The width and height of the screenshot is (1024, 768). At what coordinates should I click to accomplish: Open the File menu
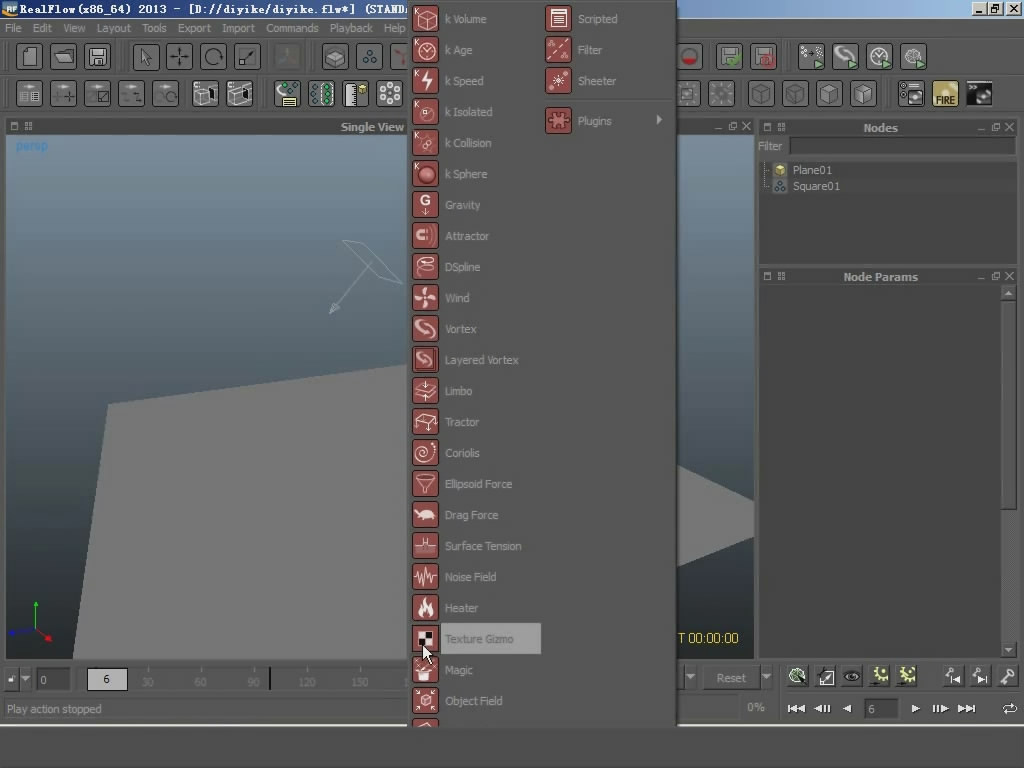pos(13,28)
